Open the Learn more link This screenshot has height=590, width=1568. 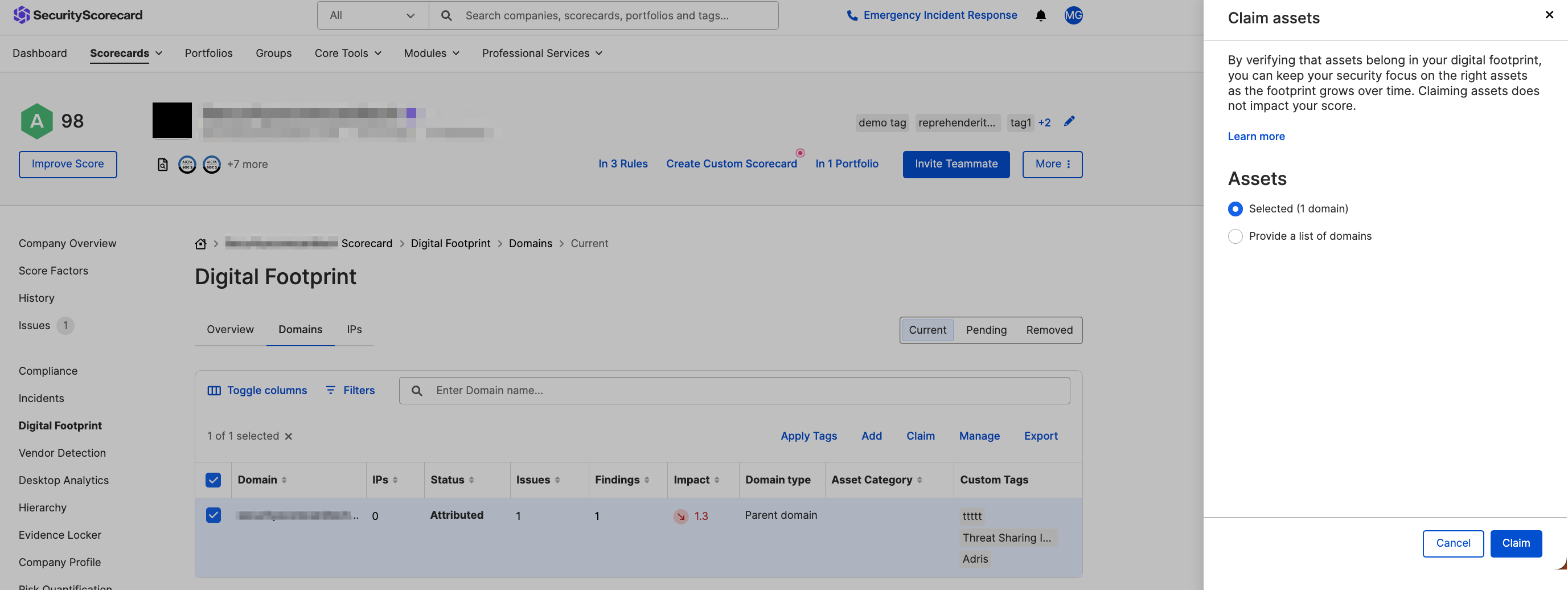coord(1256,136)
